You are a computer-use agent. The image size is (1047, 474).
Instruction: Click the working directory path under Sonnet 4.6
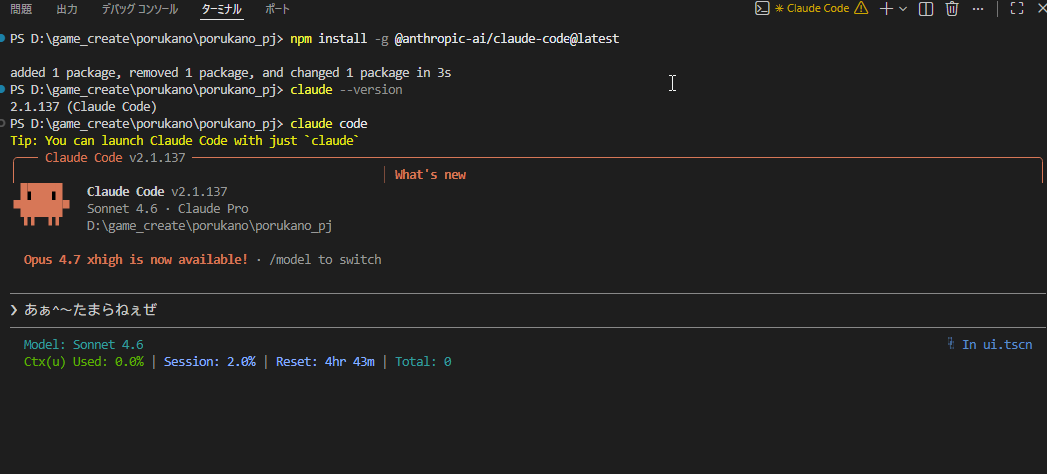click(210, 226)
